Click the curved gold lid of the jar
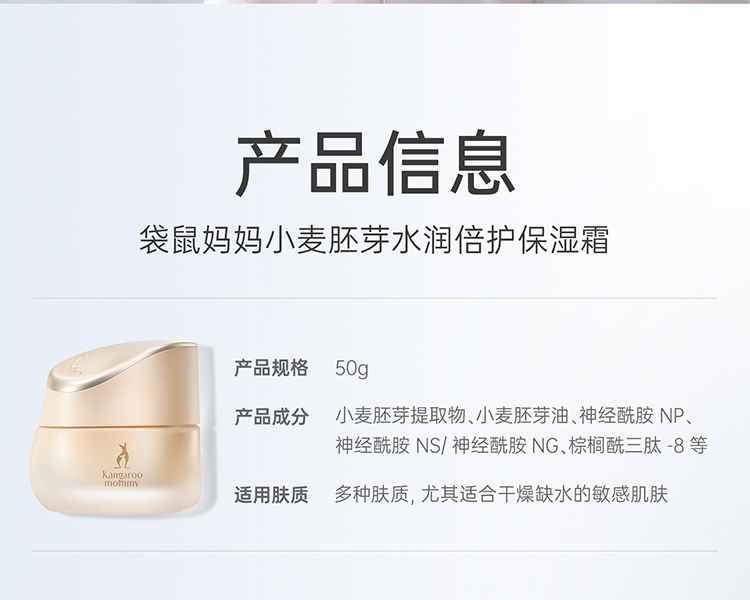 click(122, 383)
